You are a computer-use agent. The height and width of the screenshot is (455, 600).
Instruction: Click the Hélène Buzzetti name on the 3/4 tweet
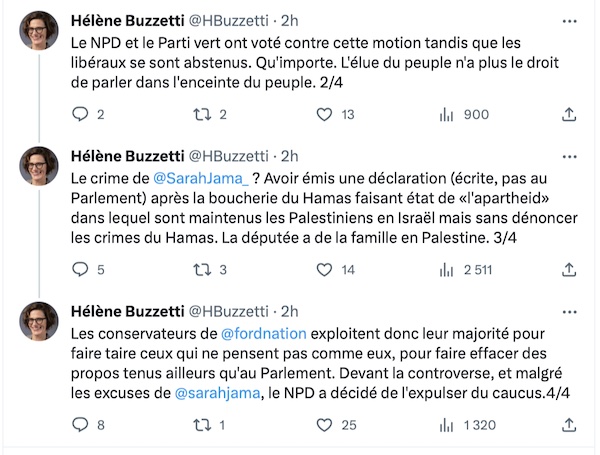click(141, 155)
